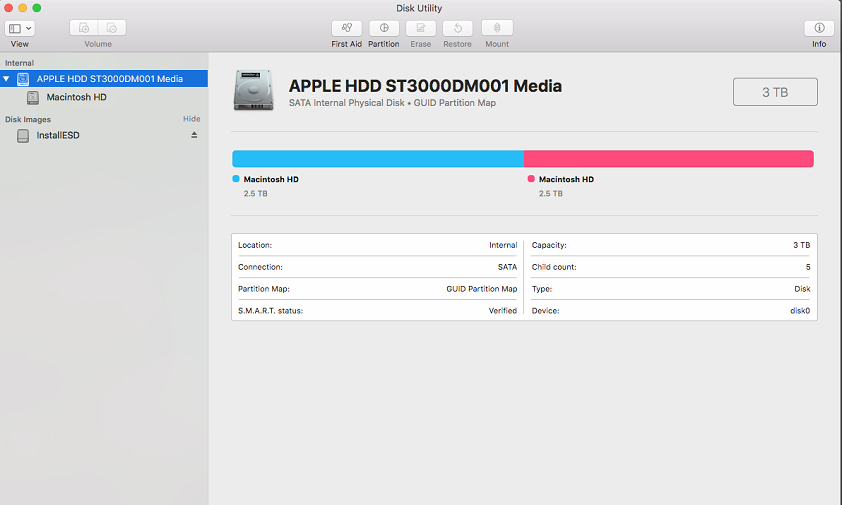Click the Capacity value '3 TB' in table

point(802,245)
